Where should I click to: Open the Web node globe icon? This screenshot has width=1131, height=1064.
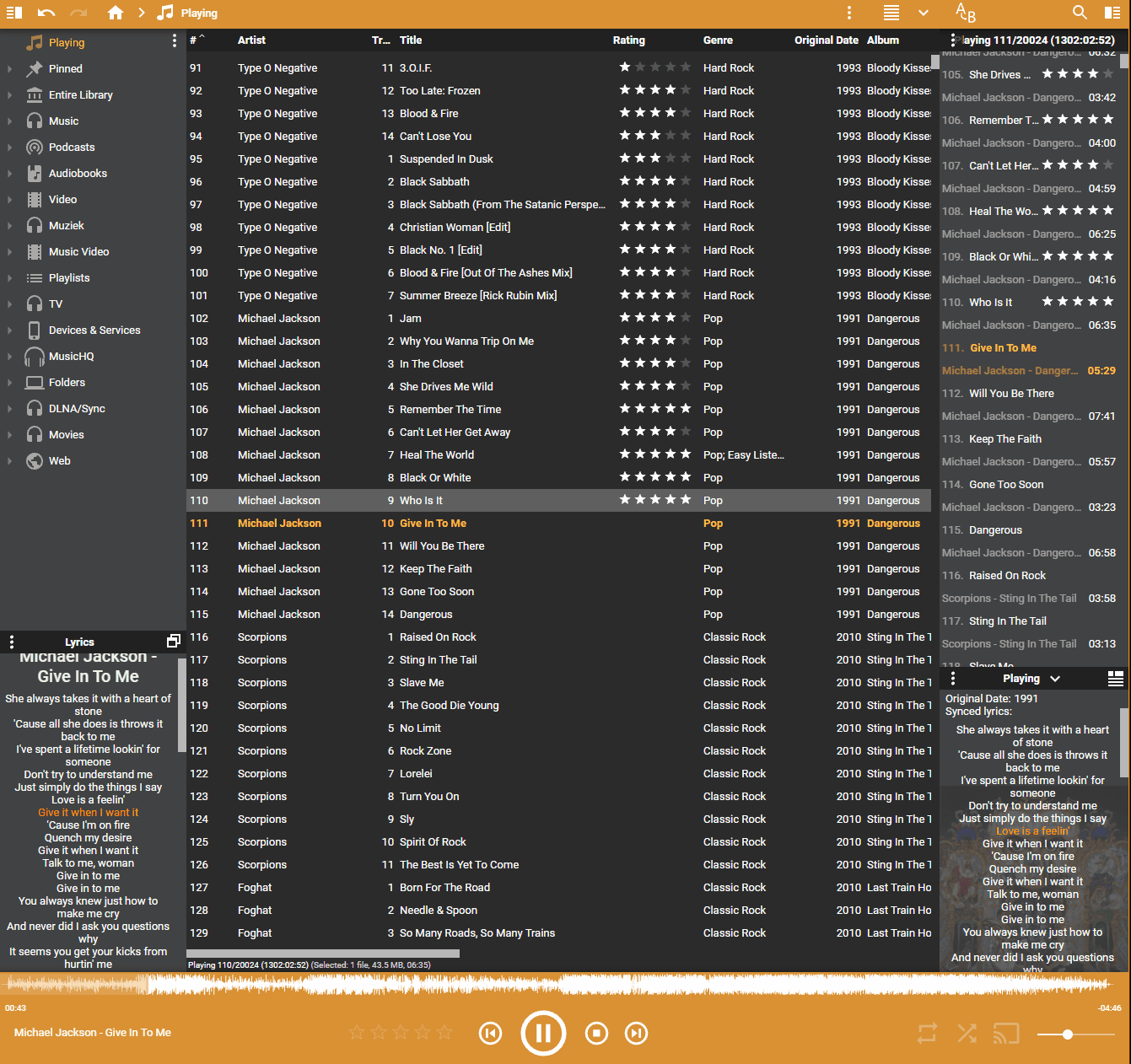pos(35,461)
